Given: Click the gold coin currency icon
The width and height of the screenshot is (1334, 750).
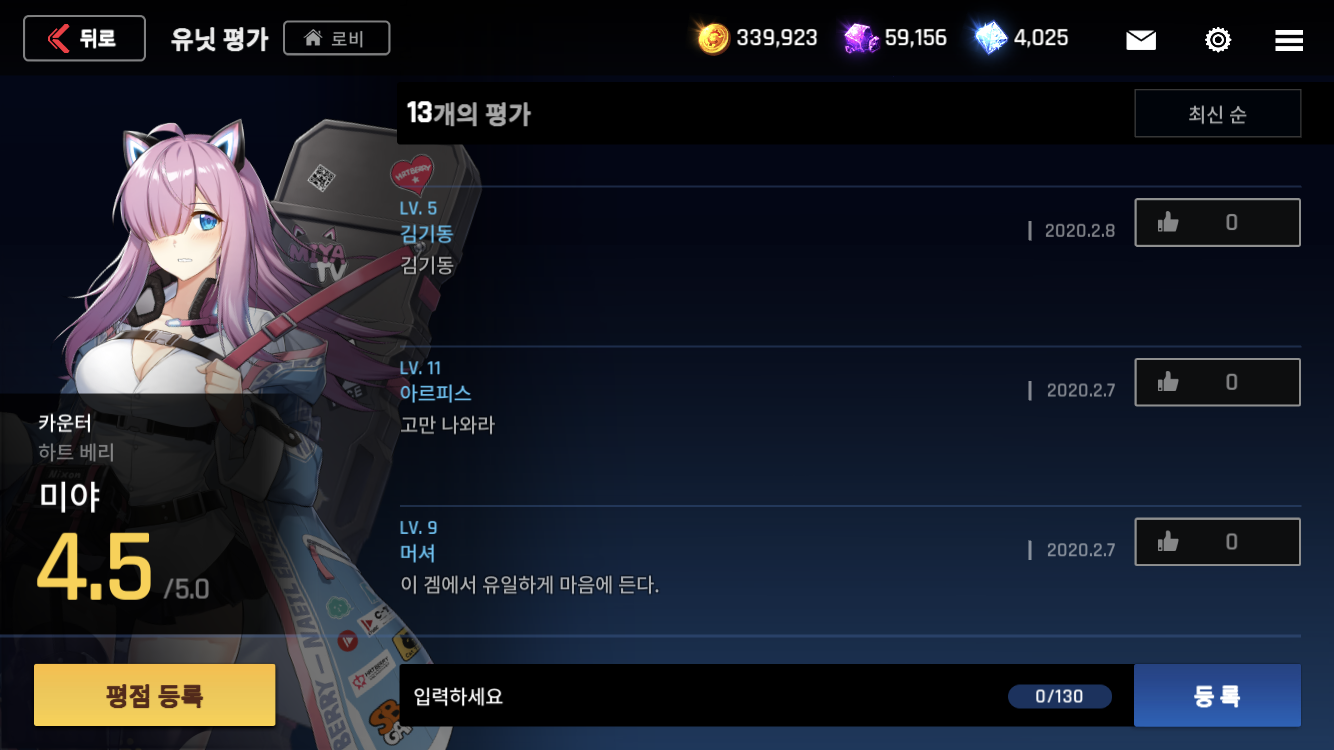Looking at the screenshot, I should coord(713,39).
